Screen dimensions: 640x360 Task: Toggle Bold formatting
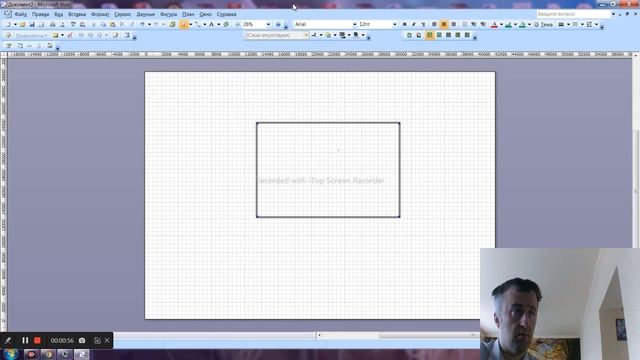[x=404, y=24]
